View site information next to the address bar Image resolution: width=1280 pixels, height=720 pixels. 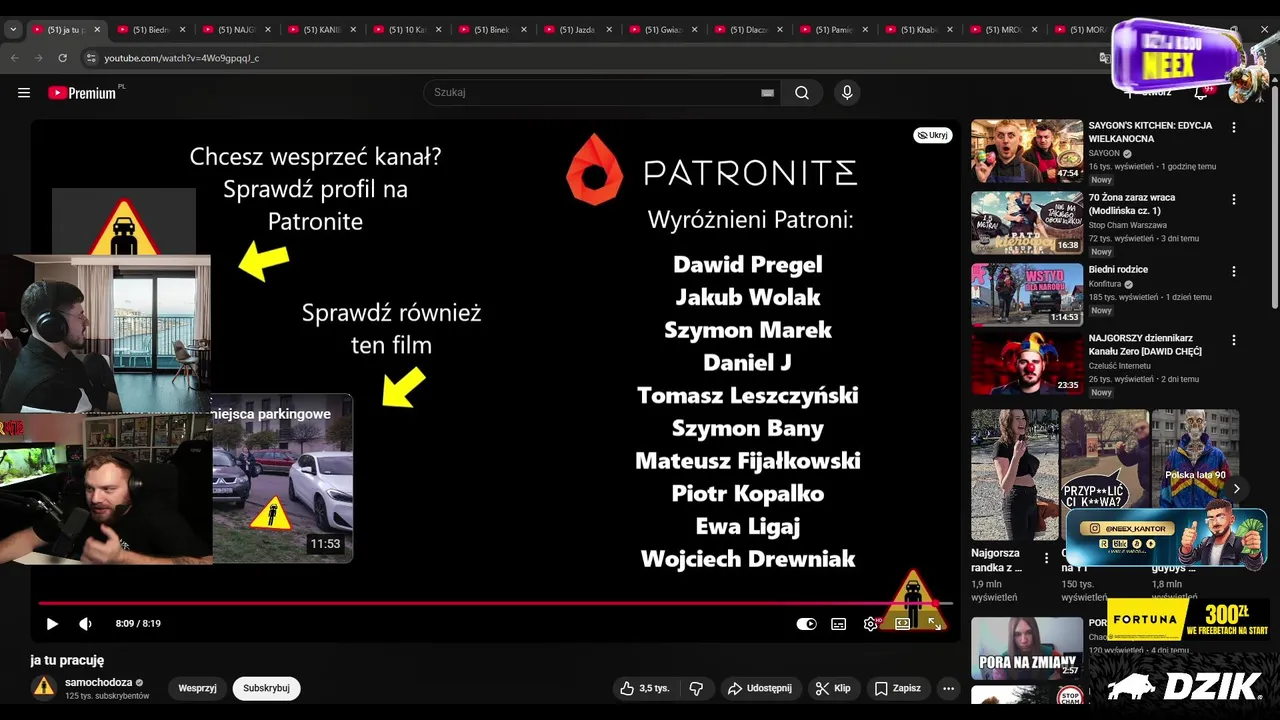(x=92, y=58)
